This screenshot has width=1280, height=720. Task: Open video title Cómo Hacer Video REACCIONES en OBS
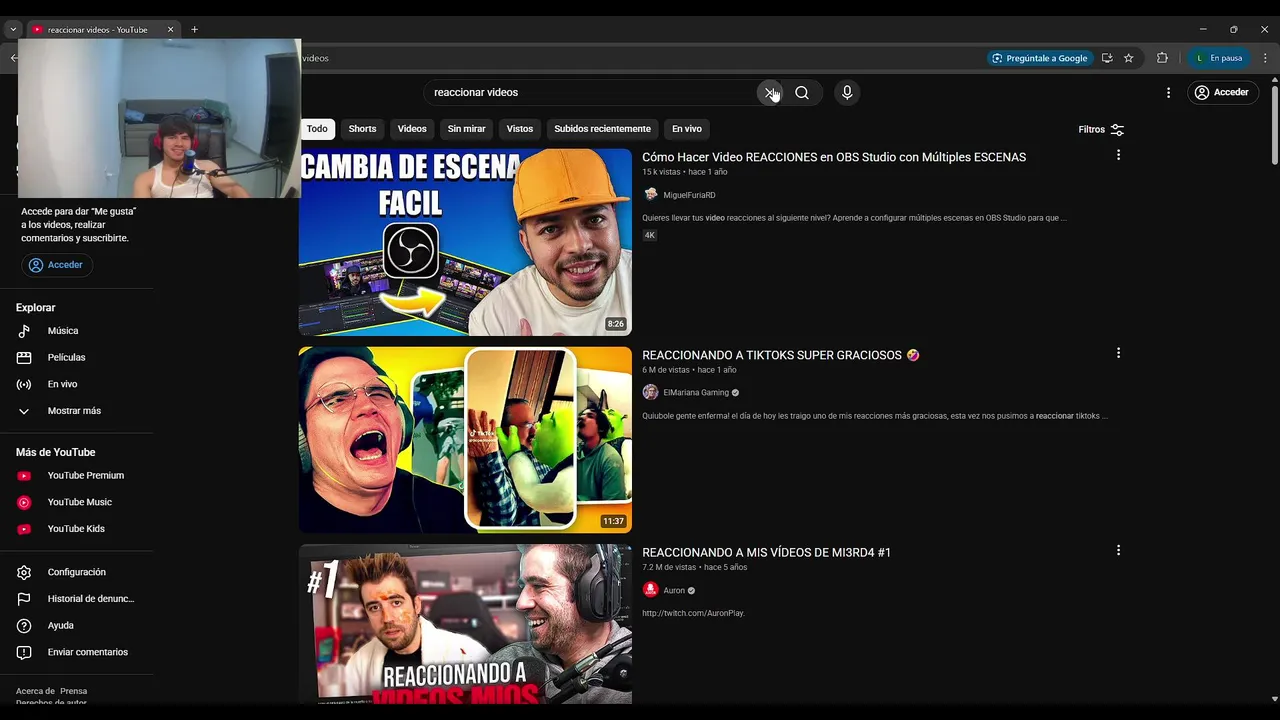pyautogui.click(x=834, y=157)
